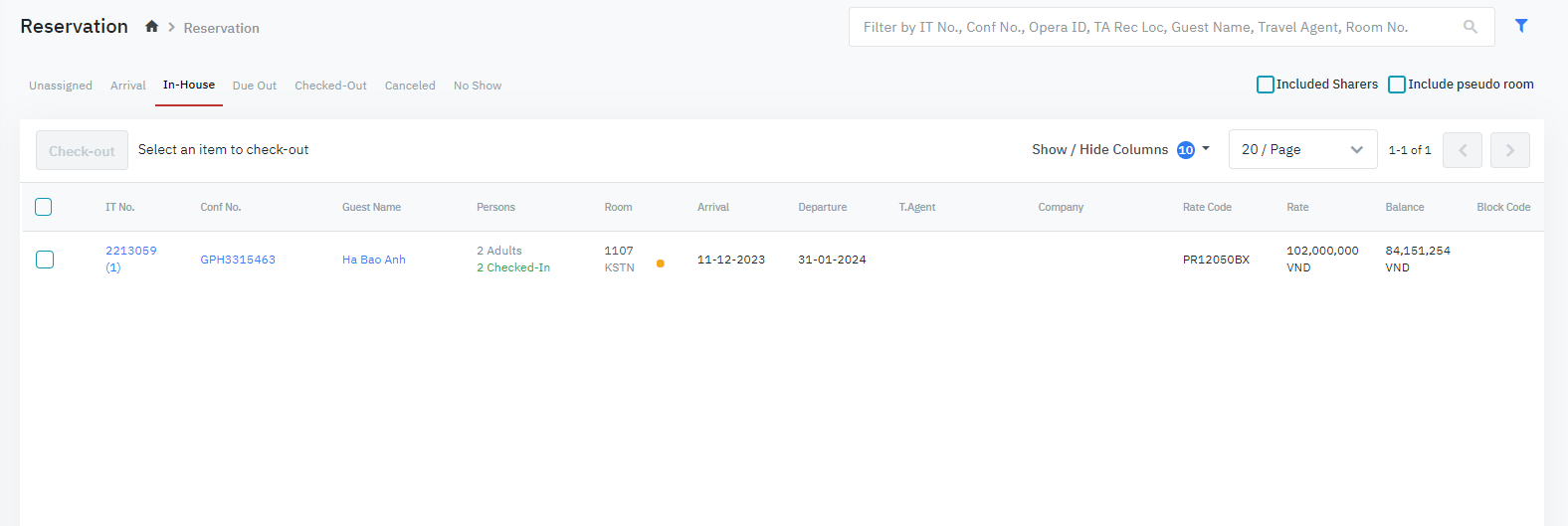Click the search magnifier icon
This screenshot has height=526, width=1568.
coord(1470,27)
